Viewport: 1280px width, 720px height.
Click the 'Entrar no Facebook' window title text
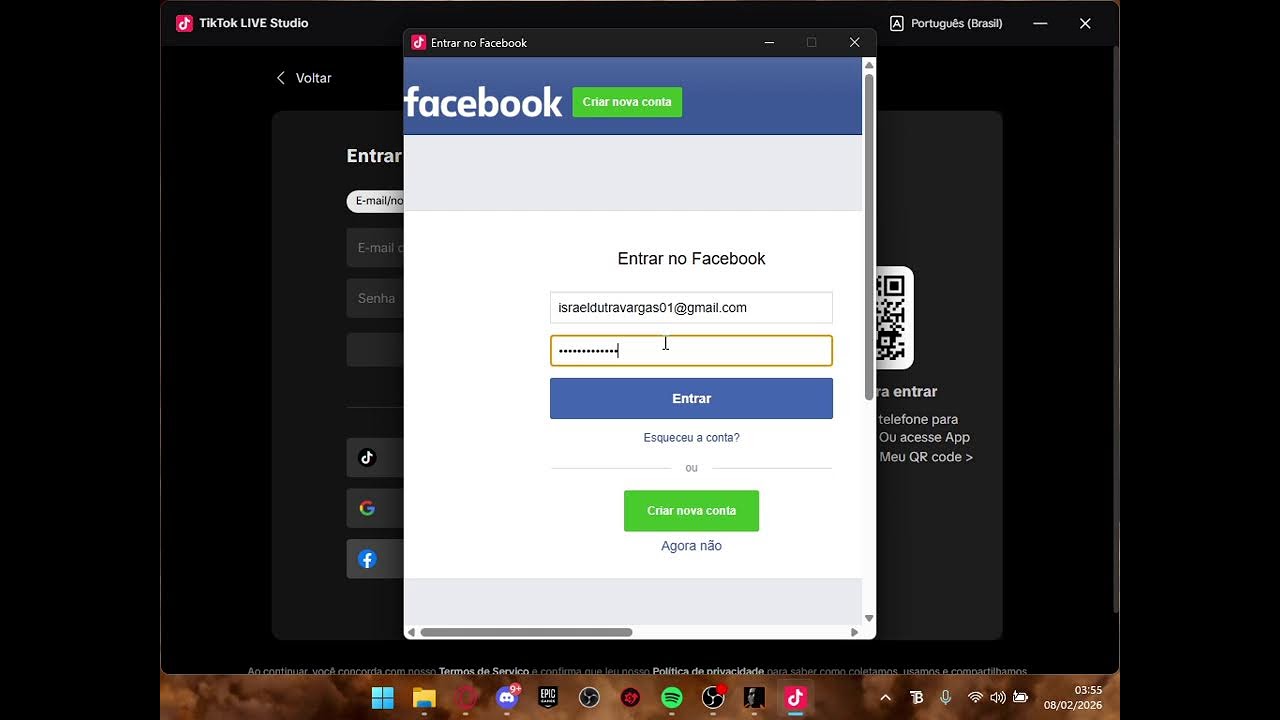click(479, 43)
